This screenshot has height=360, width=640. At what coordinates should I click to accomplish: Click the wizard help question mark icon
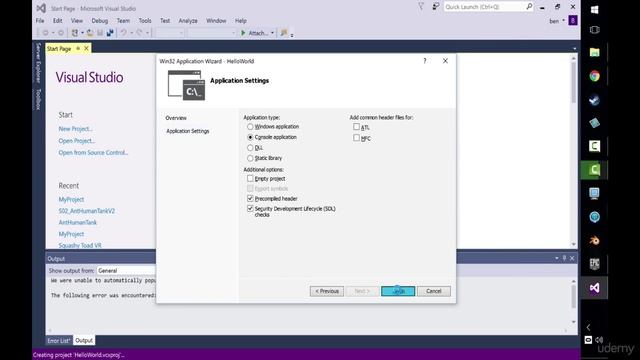tap(424, 61)
